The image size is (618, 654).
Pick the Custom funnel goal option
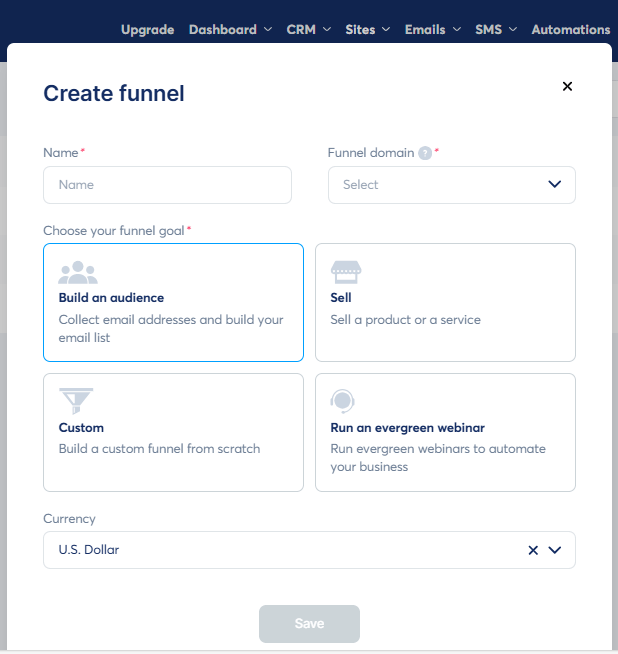[173, 432]
